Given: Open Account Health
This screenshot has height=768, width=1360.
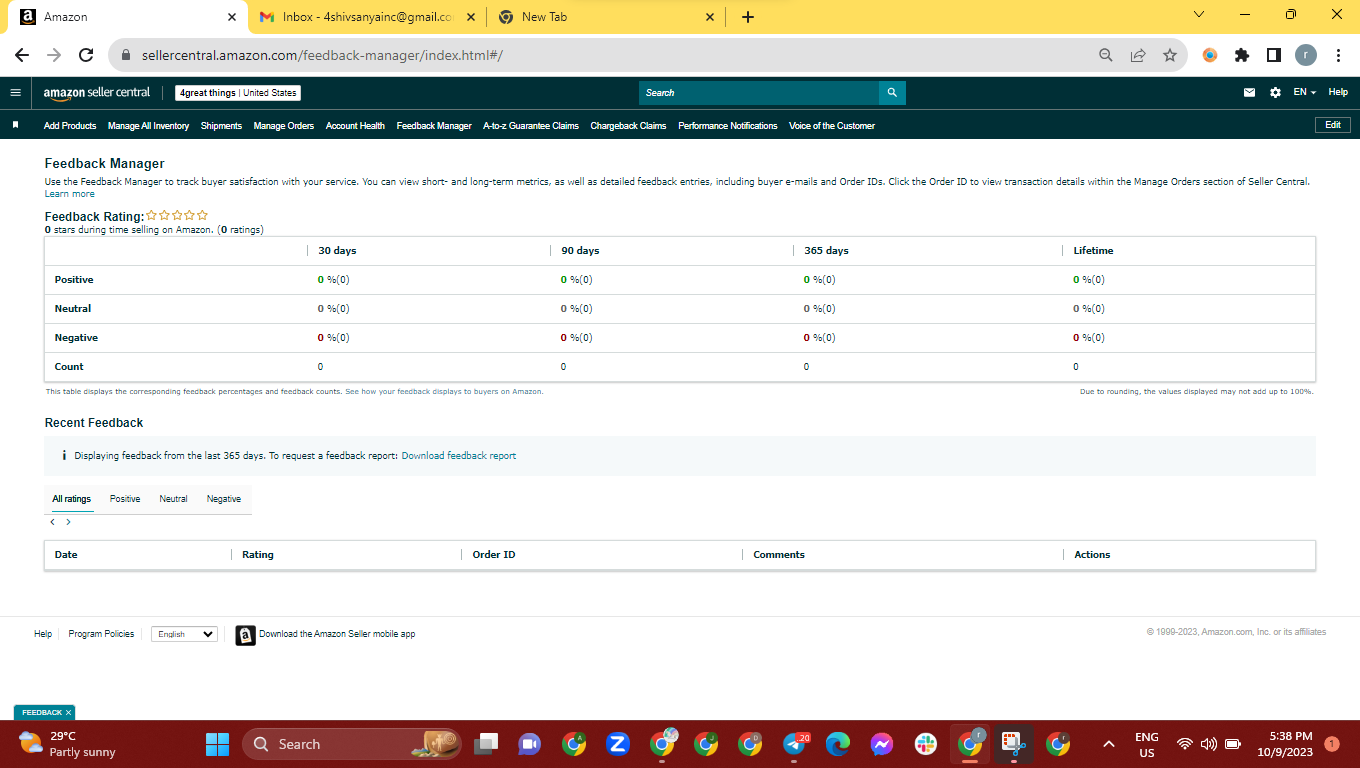Looking at the screenshot, I should 355,126.
